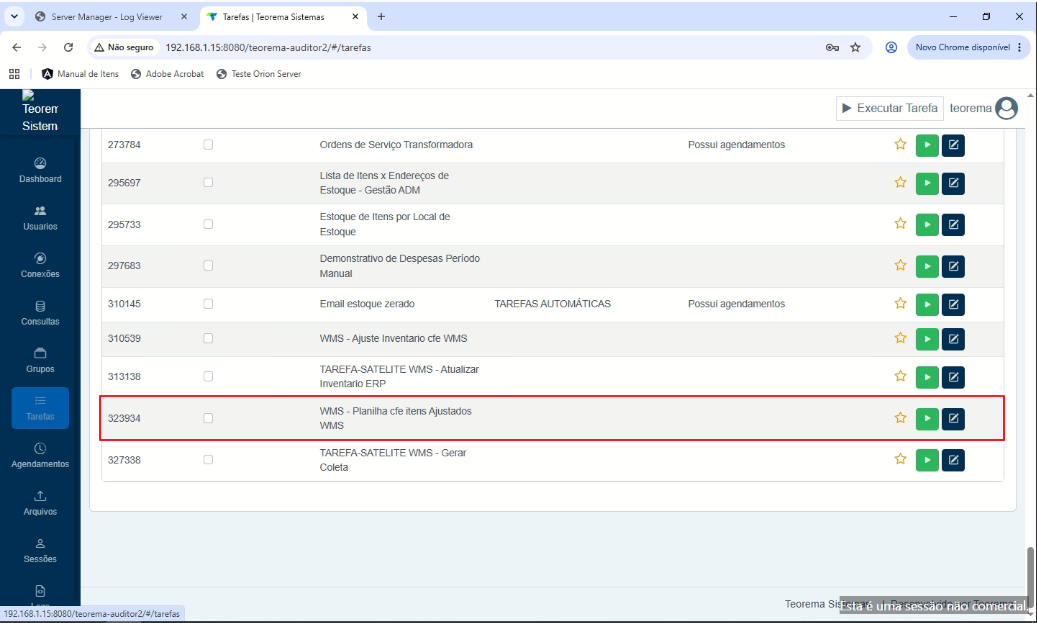1037x623 pixels.
Task: Bookmark this page with the star icon
Action: click(855, 48)
